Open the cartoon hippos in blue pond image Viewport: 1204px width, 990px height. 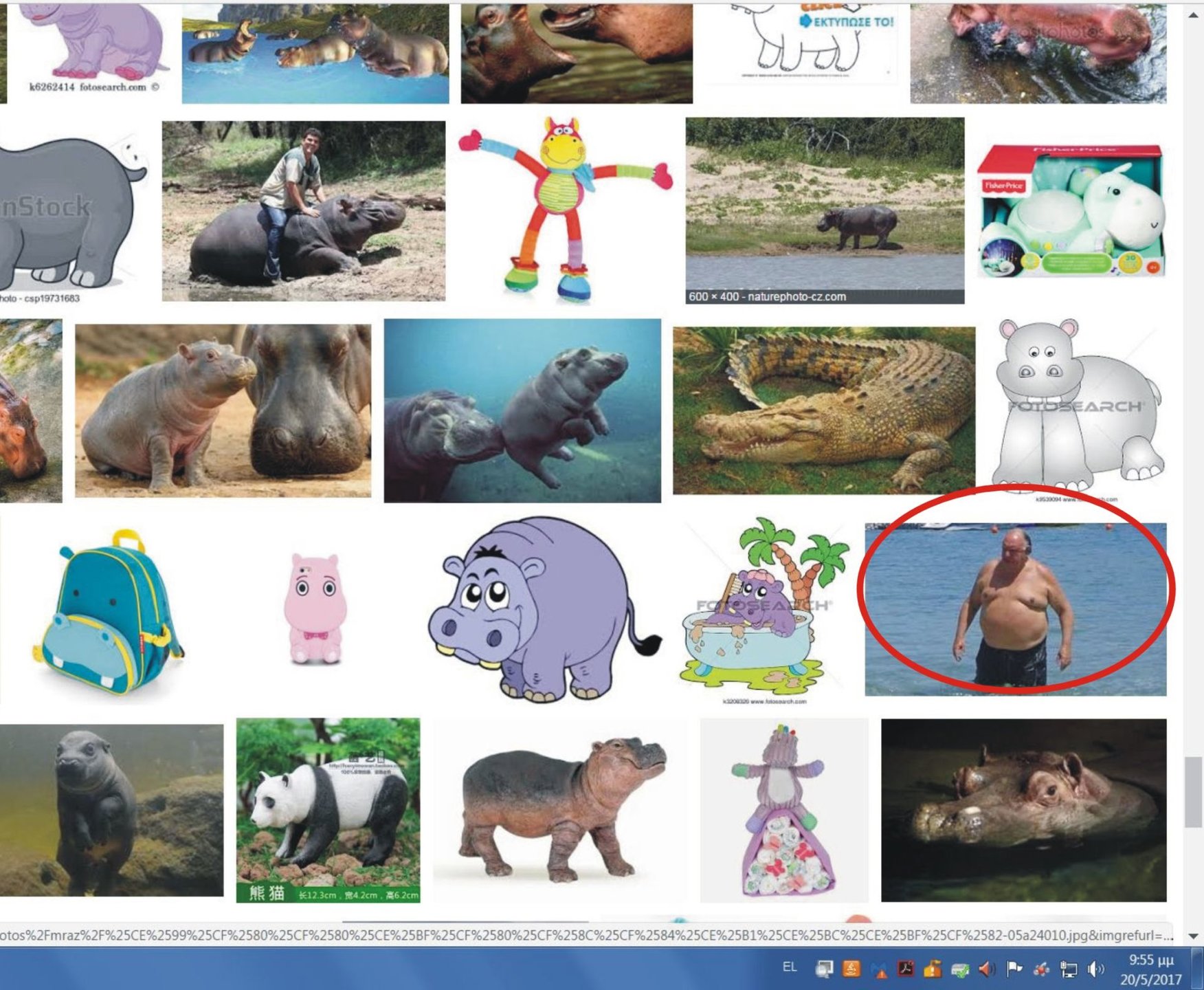click(315, 52)
